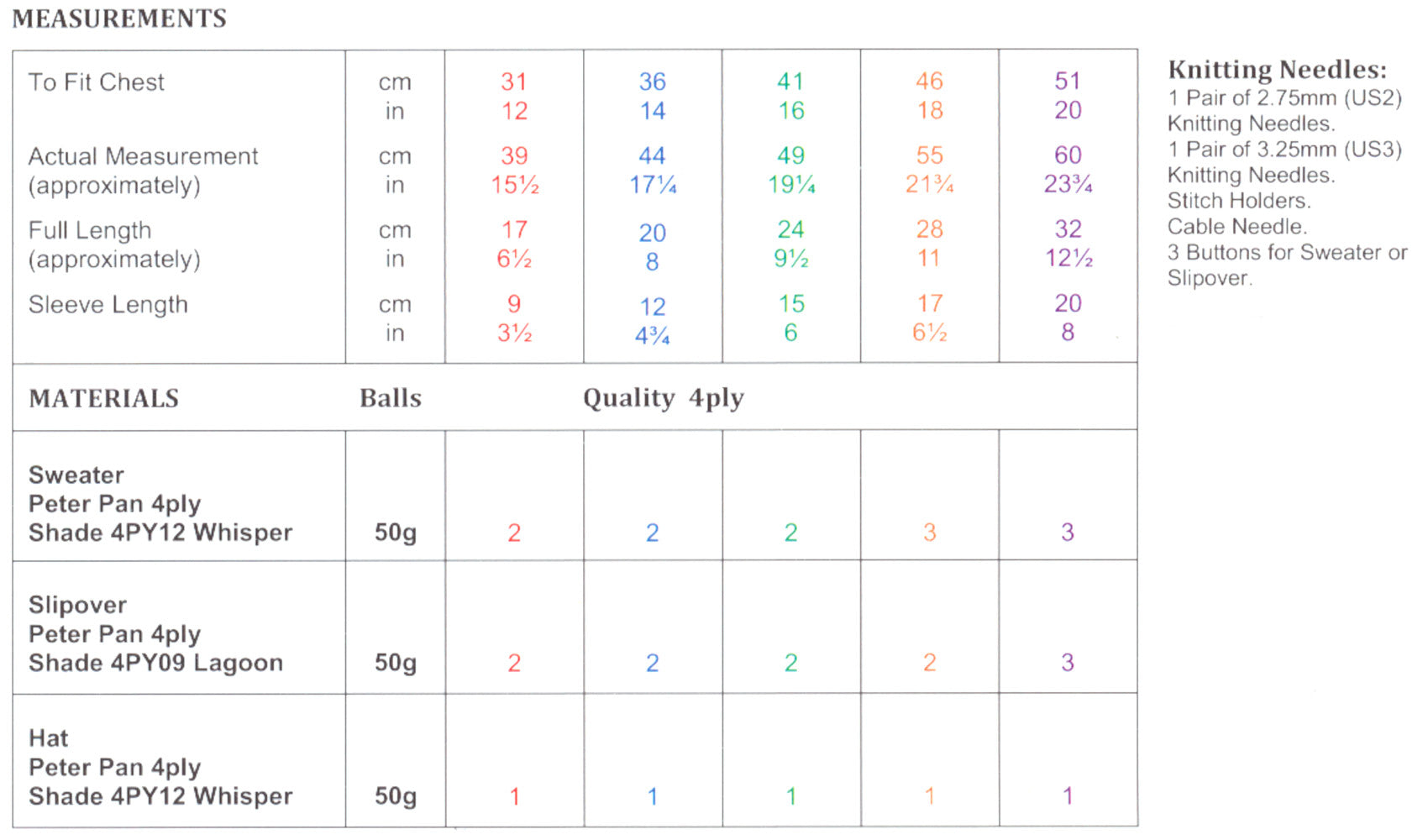This screenshot has height=840, width=1428.
Task: Select the orange 55 measurement value
Action: (929, 155)
